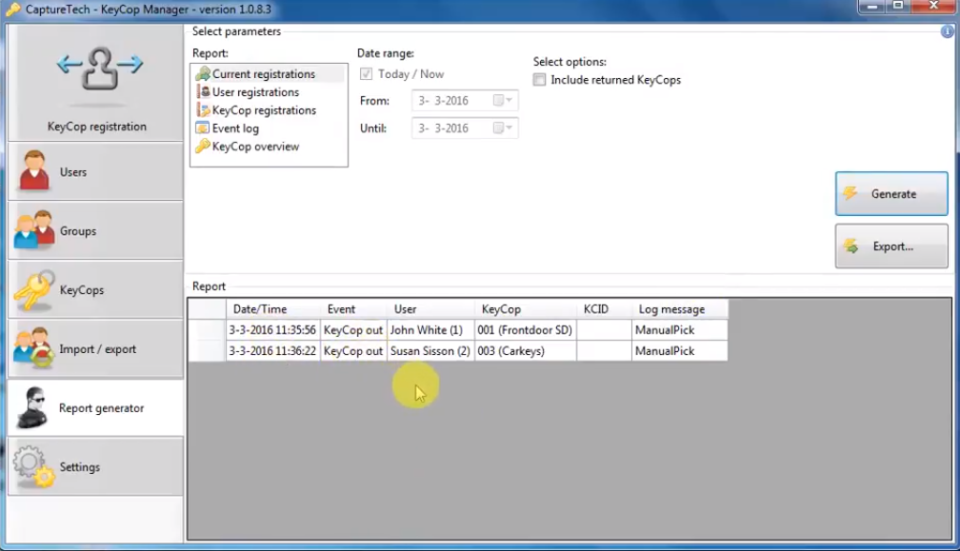Open the Settings section

[x=96, y=467]
